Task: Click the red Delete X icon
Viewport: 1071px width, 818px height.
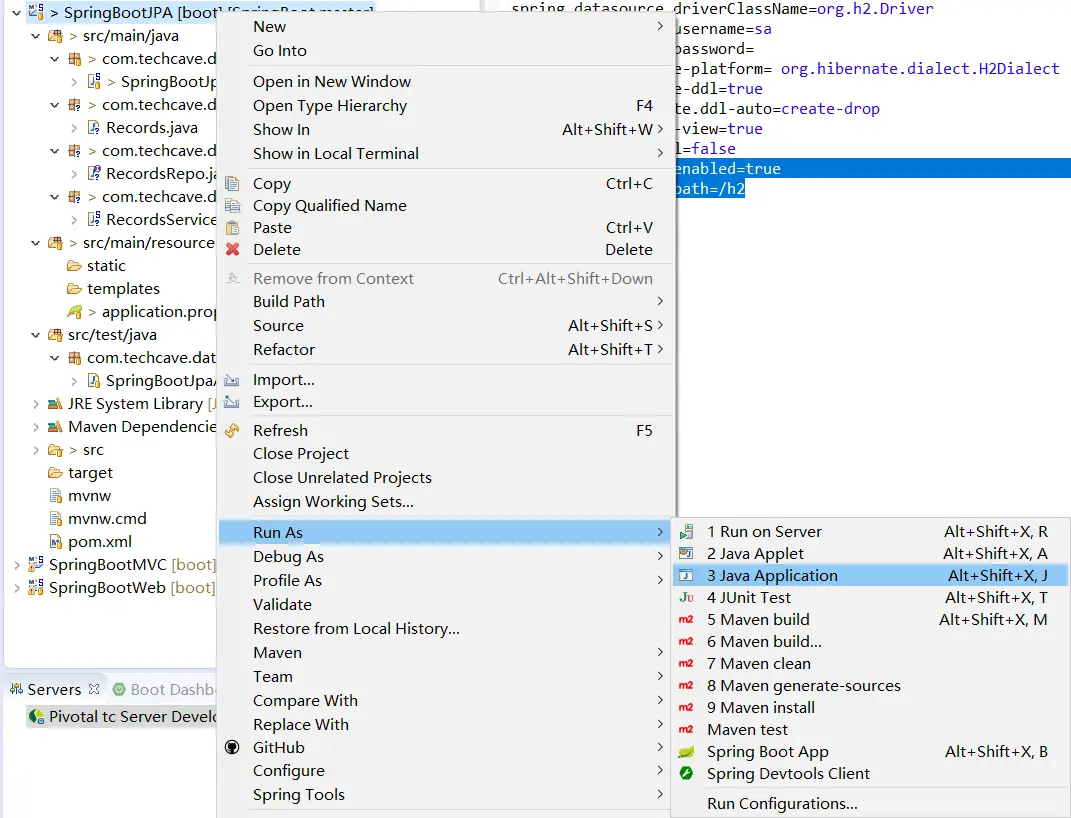Action: point(232,249)
